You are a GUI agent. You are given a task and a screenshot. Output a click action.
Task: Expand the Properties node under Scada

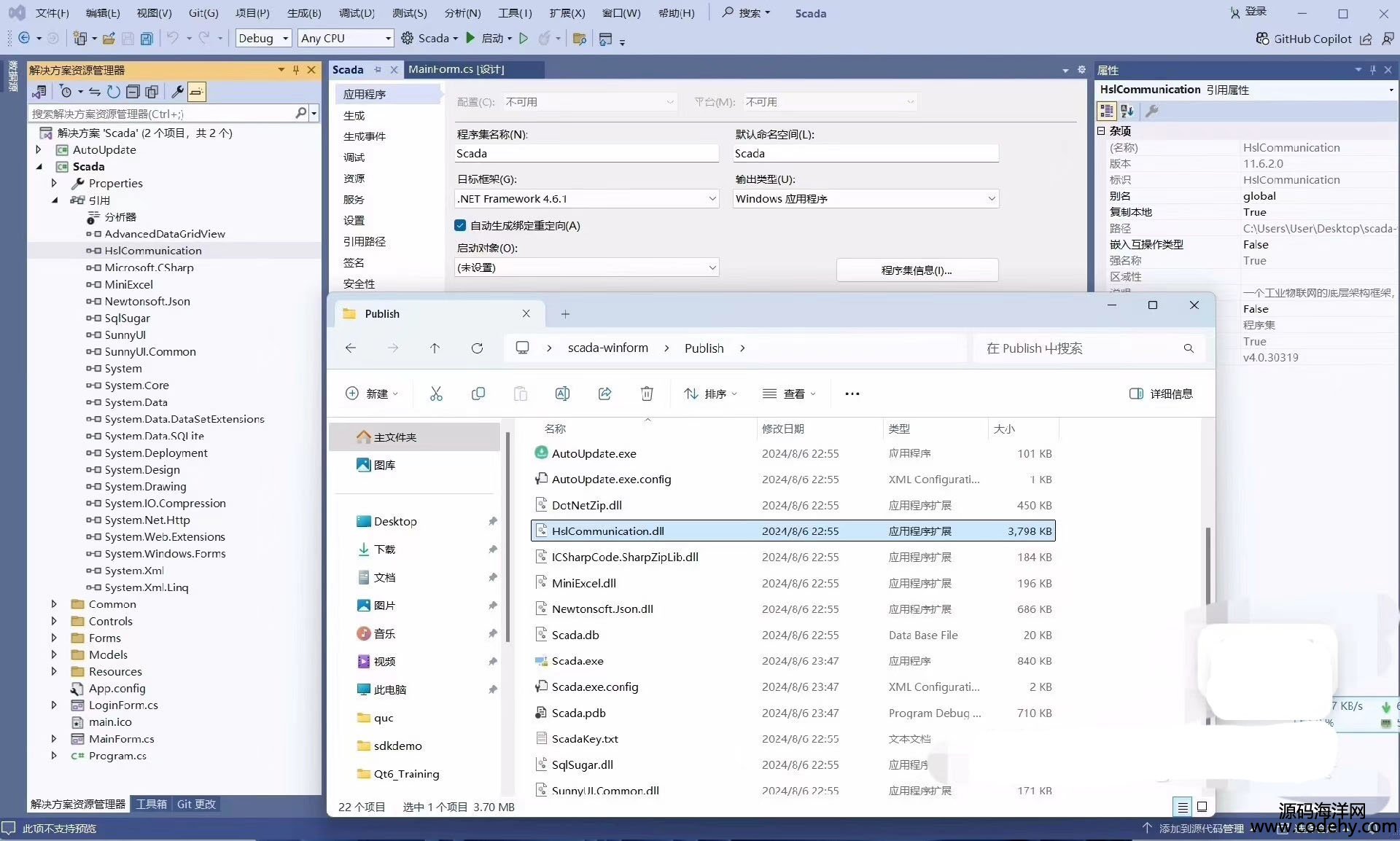click(54, 183)
